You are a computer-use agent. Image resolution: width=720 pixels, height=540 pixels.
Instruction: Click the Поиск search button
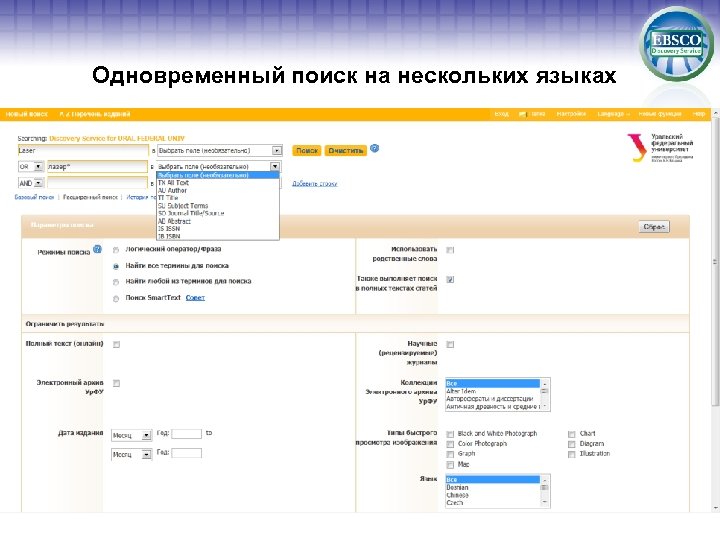click(307, 151)
